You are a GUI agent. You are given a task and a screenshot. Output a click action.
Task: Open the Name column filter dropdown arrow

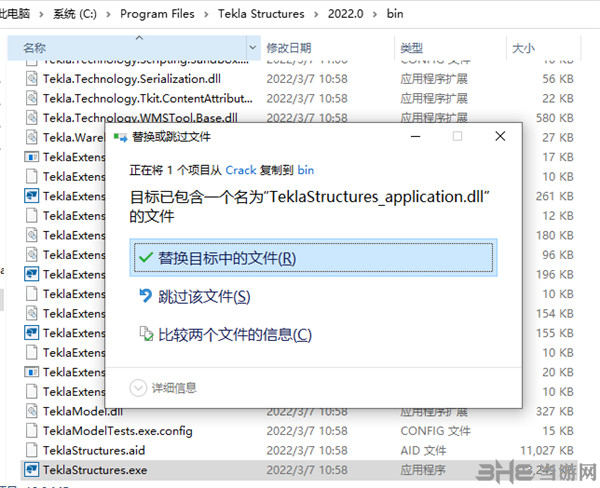(x=253, y=48)
